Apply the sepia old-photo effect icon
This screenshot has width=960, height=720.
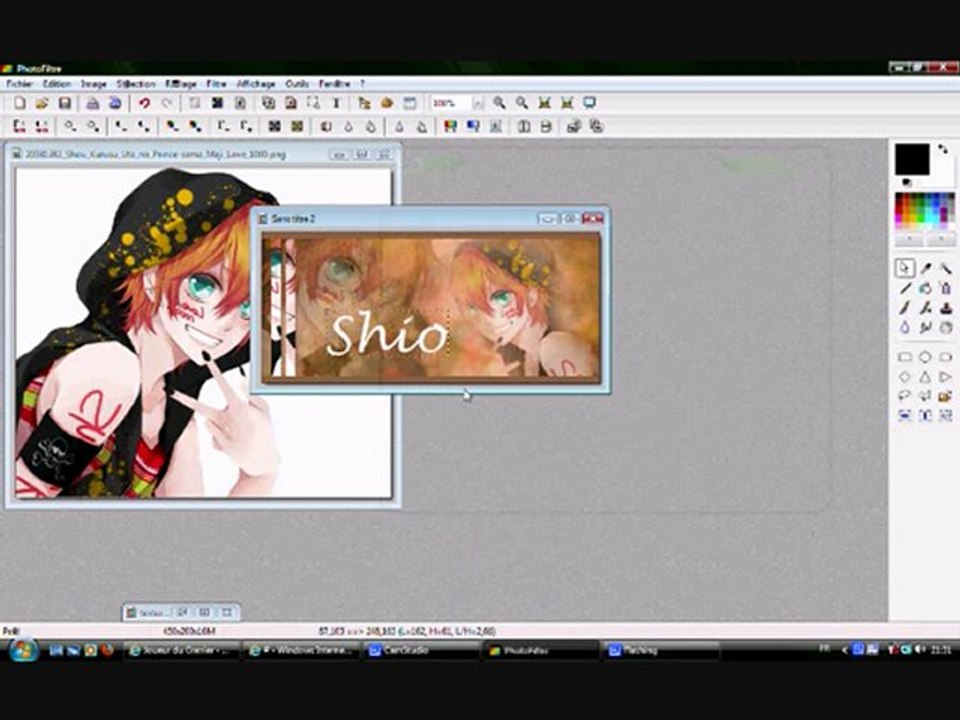click(297, 126)
